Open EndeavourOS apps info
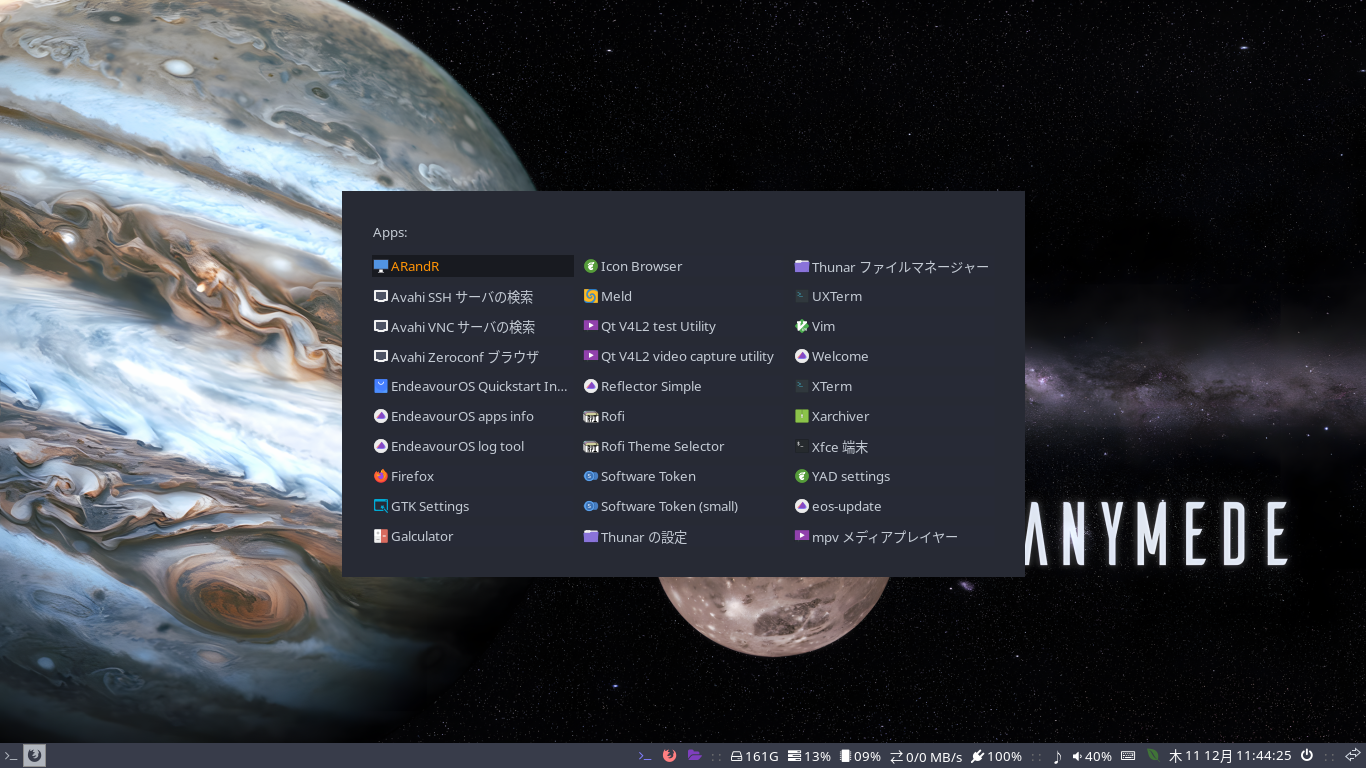 (473, 416)
